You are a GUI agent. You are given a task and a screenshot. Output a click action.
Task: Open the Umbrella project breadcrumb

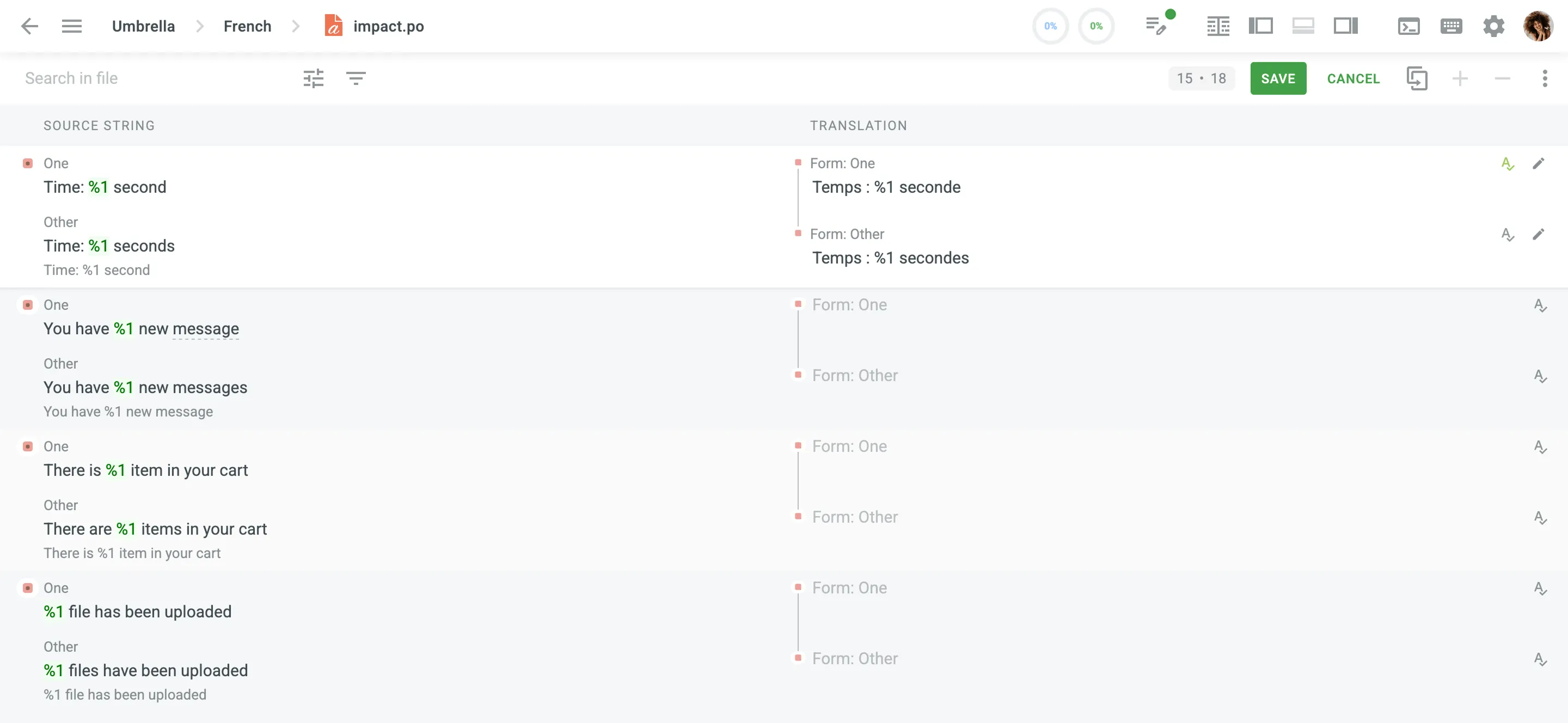[143, 26]
